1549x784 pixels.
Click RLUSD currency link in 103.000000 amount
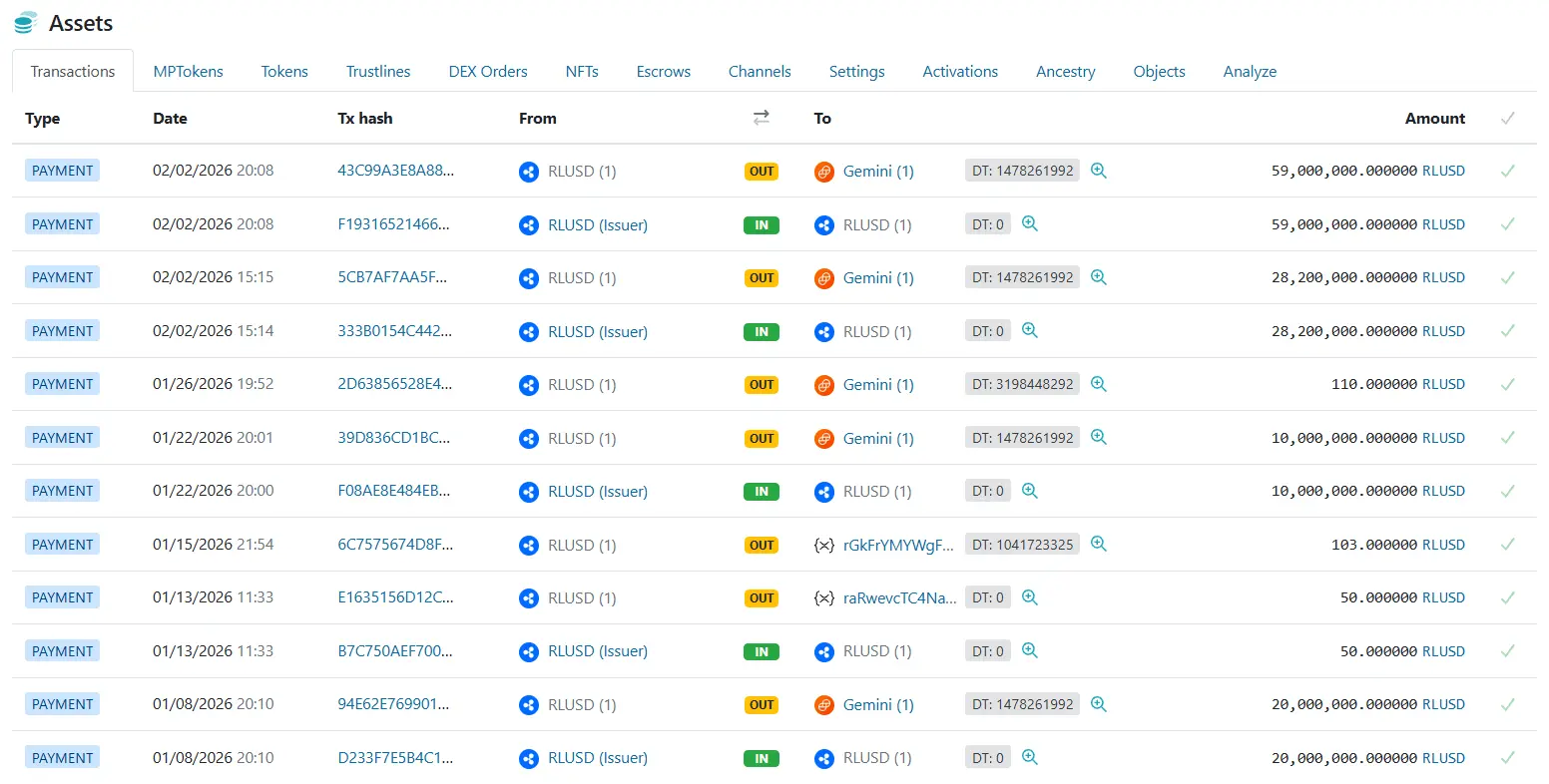[1443, 545]
